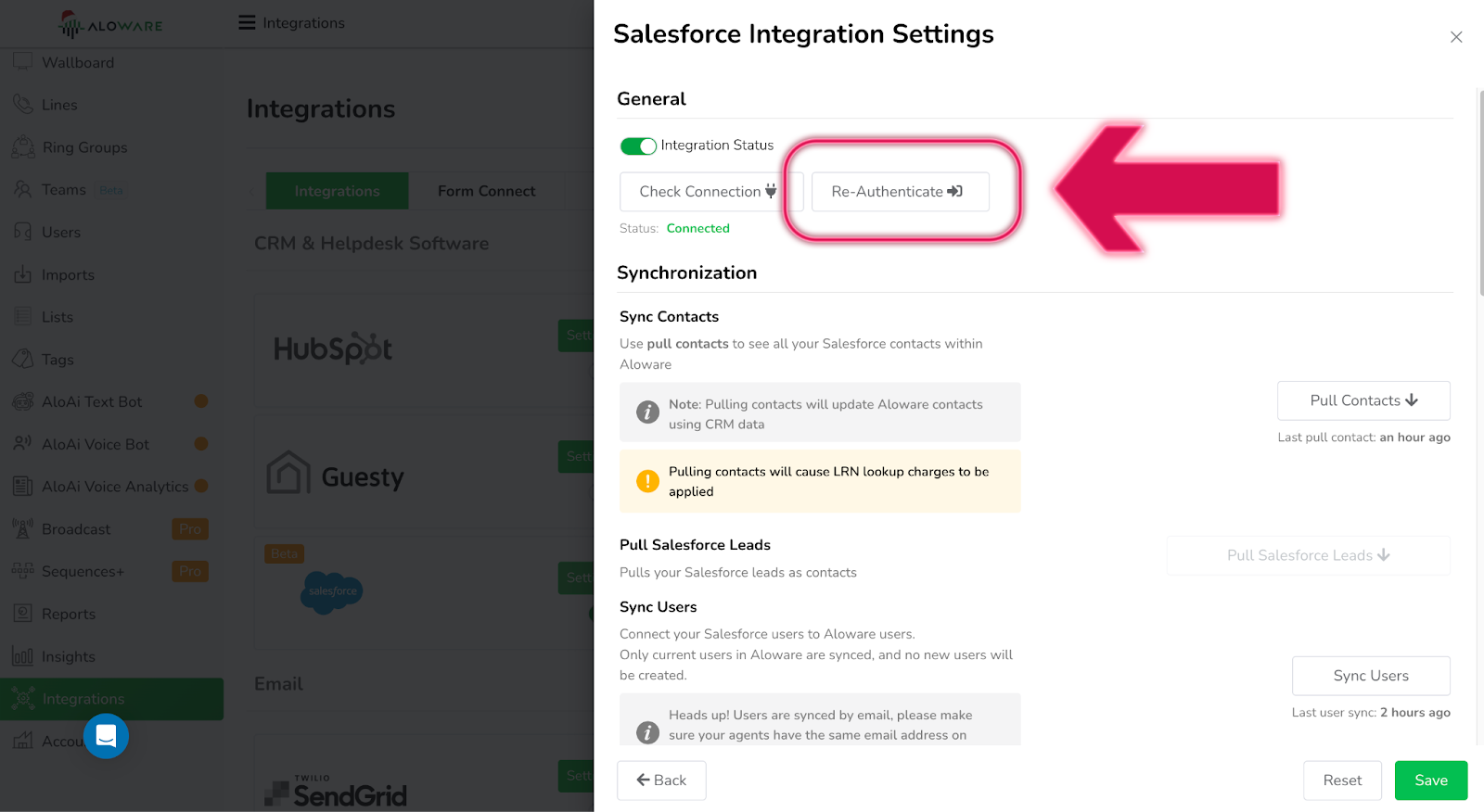Click the Beta label on Salesforce card
The image size is (1484, 812).
pyautogui.click(x=284, y=554)
